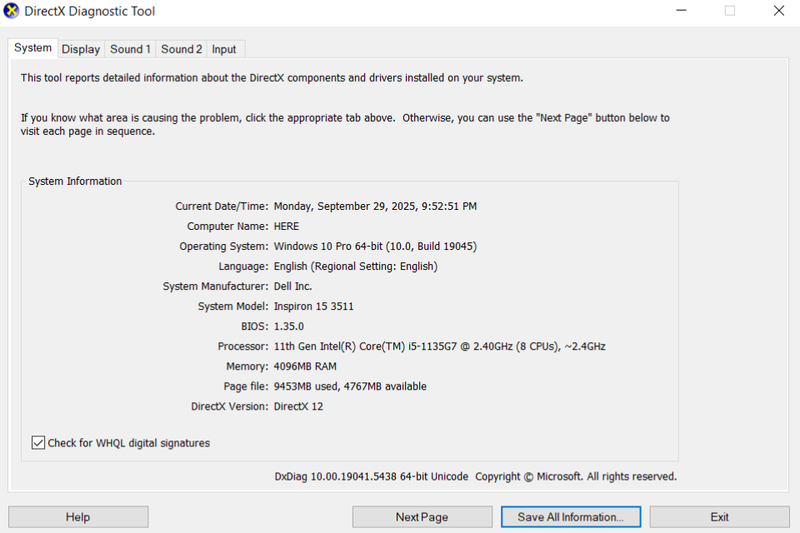
Task: Close the DirectX Diagnostic Tool window
Action: pyautogui.click(x=778, y=12)
